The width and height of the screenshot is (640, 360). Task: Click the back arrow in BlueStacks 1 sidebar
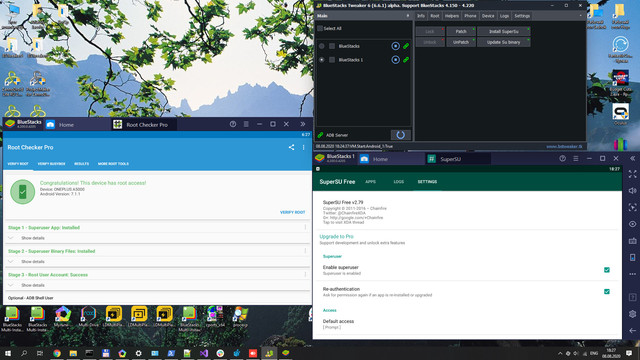(632, 331)
